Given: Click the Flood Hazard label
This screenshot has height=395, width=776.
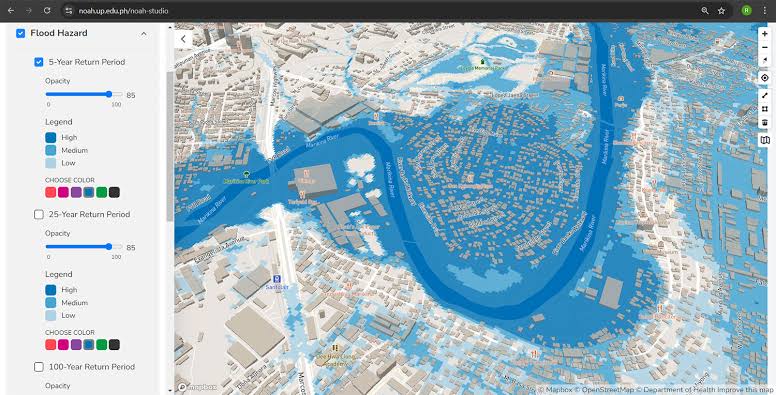Looking at the screenshot, I should tap(59, 33).
